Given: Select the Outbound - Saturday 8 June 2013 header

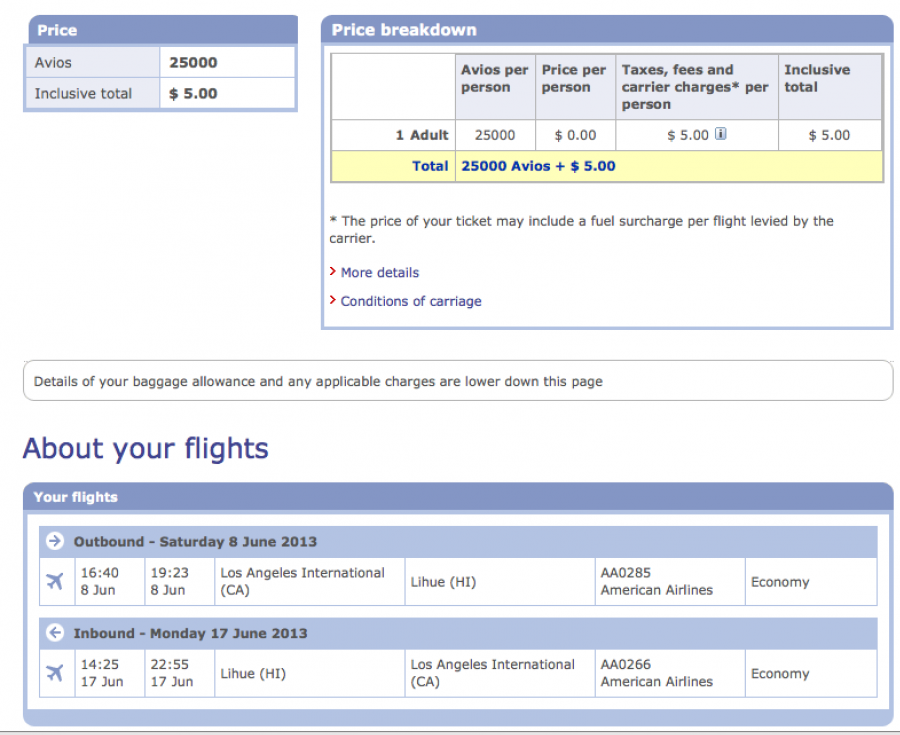Looking at the screenshot, I should tap(458, 542).
